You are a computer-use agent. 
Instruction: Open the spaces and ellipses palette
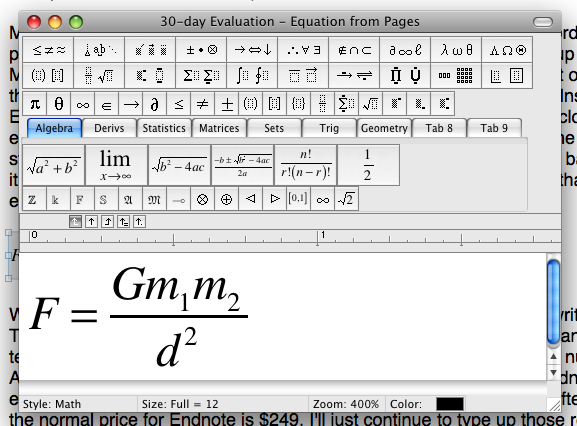pos(99,50)
